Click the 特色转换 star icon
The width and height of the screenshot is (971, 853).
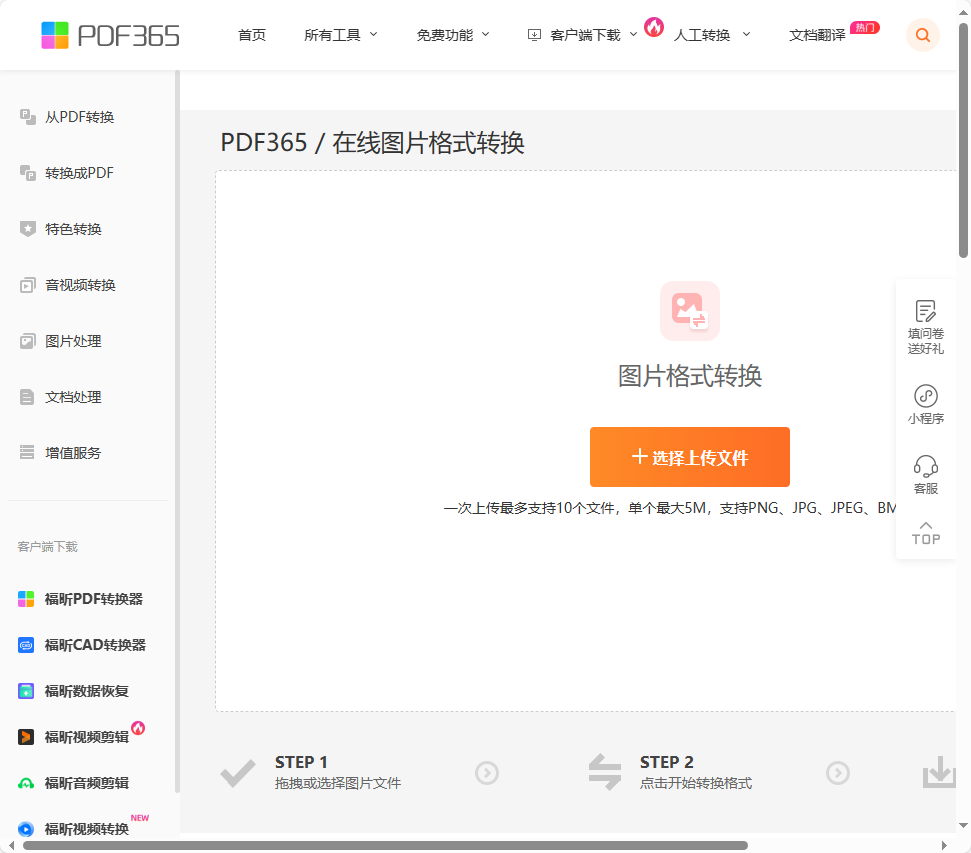coord(28,229)
